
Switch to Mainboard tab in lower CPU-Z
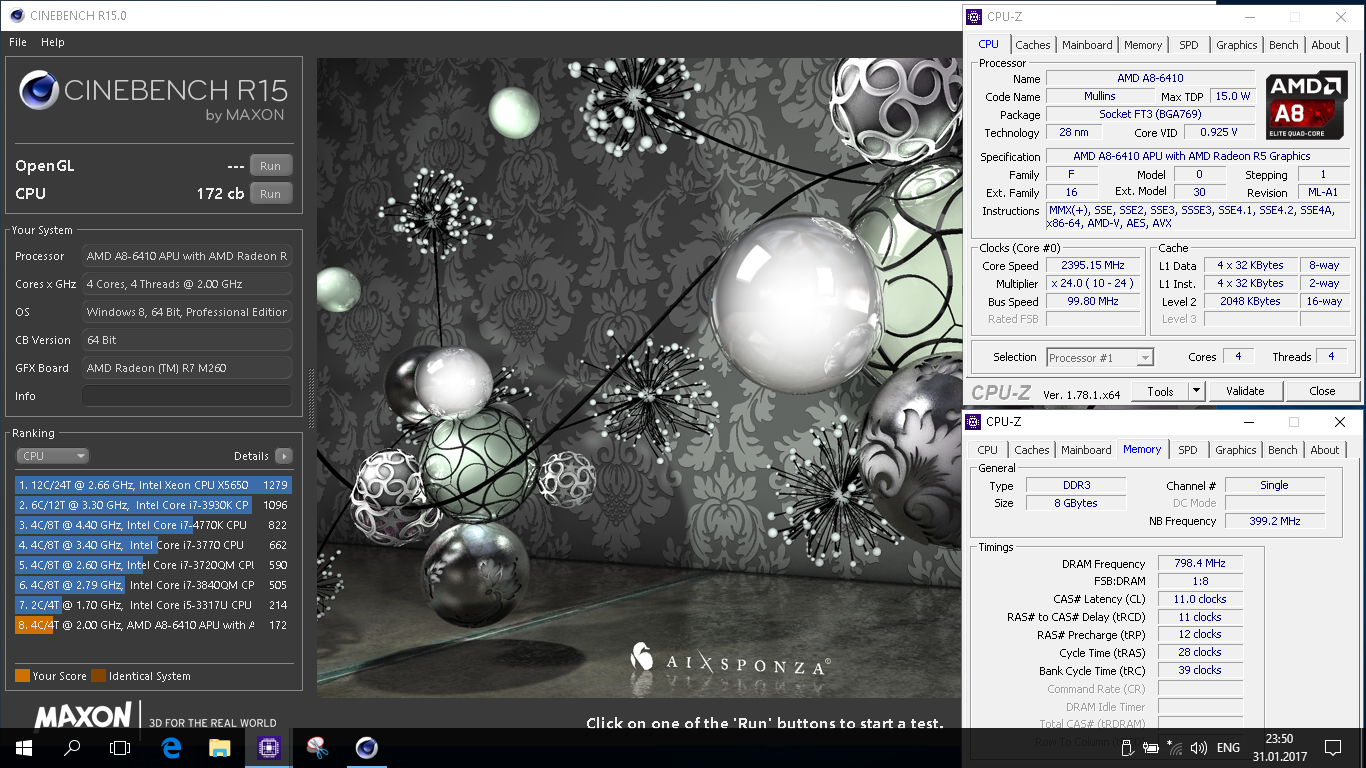coord(1086,450)
